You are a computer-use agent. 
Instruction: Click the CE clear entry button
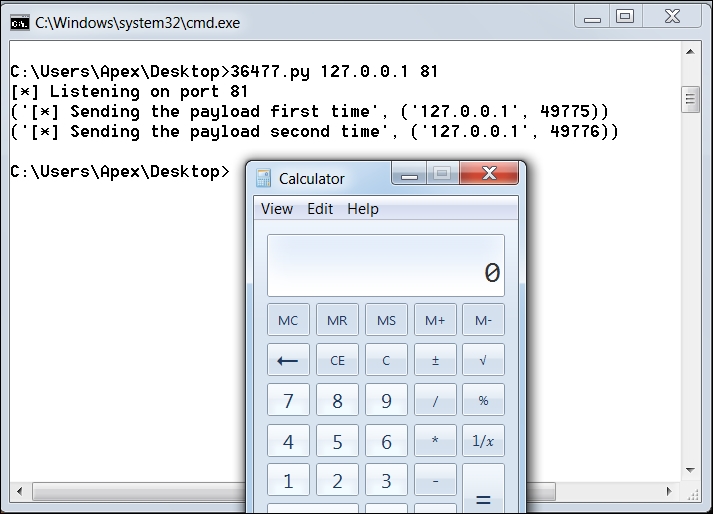click(337, 360)
